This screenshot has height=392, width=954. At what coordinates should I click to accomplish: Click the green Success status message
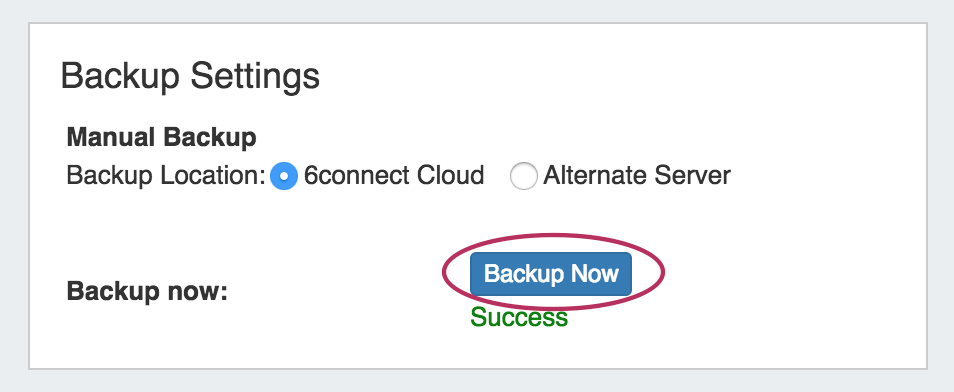[519, 317]
